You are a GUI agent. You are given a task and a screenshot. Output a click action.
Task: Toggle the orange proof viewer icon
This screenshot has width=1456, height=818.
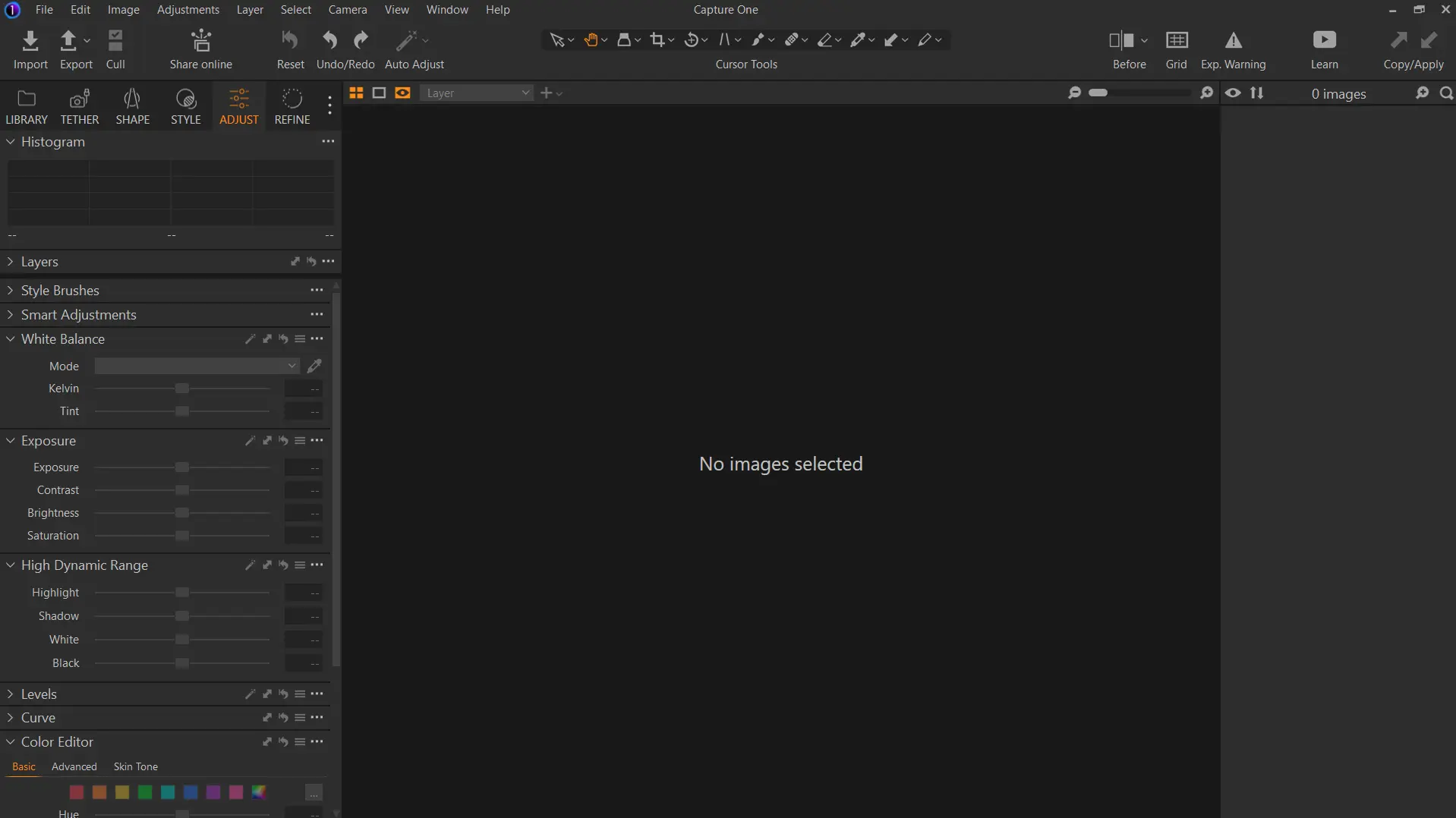click(402, 93)
